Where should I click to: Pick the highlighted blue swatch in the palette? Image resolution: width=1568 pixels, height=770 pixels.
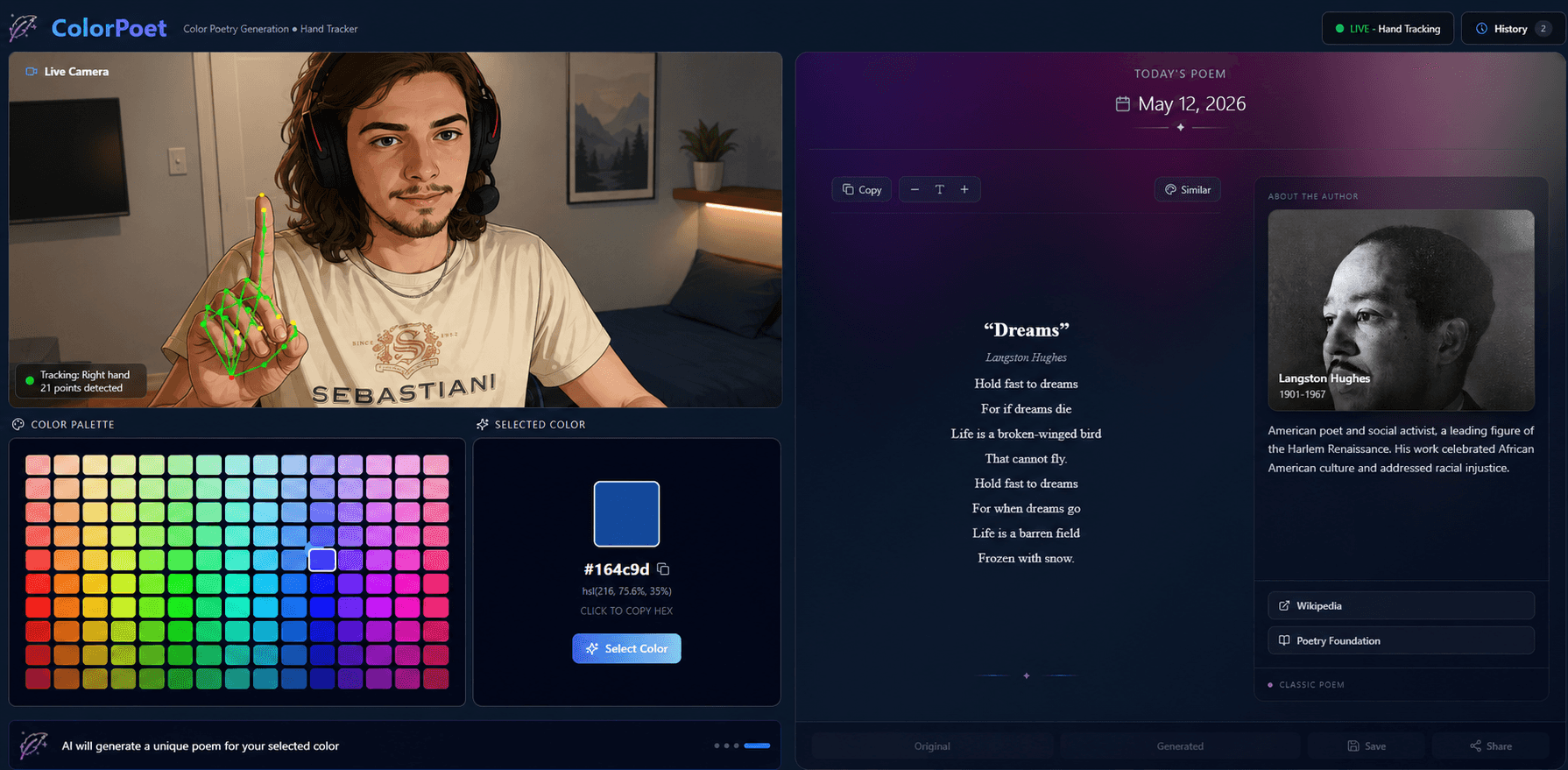point(322,559)
